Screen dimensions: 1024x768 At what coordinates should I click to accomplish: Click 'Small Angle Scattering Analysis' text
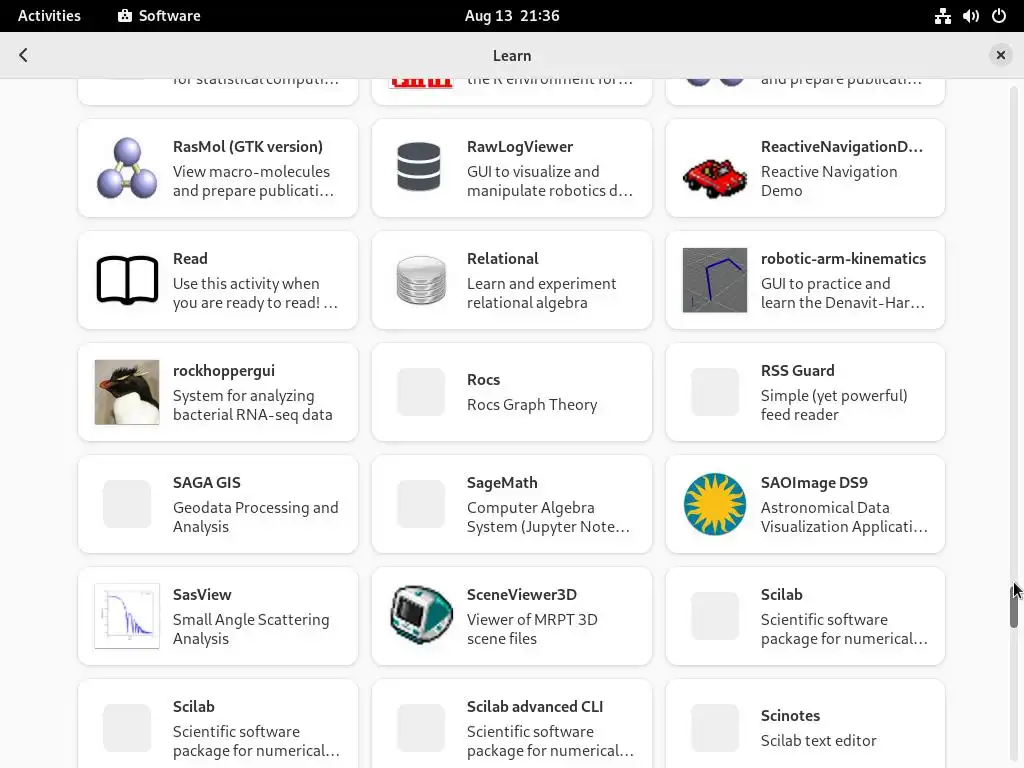[251, 629]
